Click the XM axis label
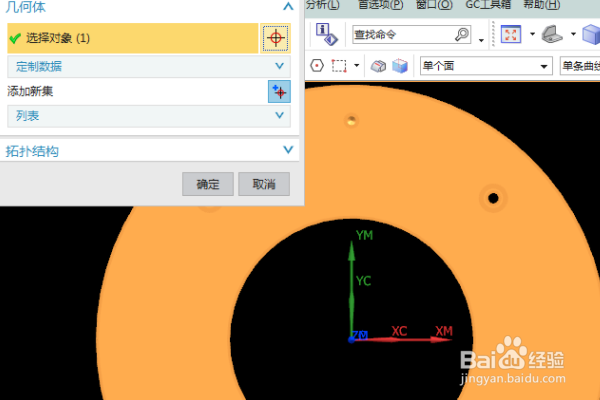The image size is (600, 400). pos(444,331)
